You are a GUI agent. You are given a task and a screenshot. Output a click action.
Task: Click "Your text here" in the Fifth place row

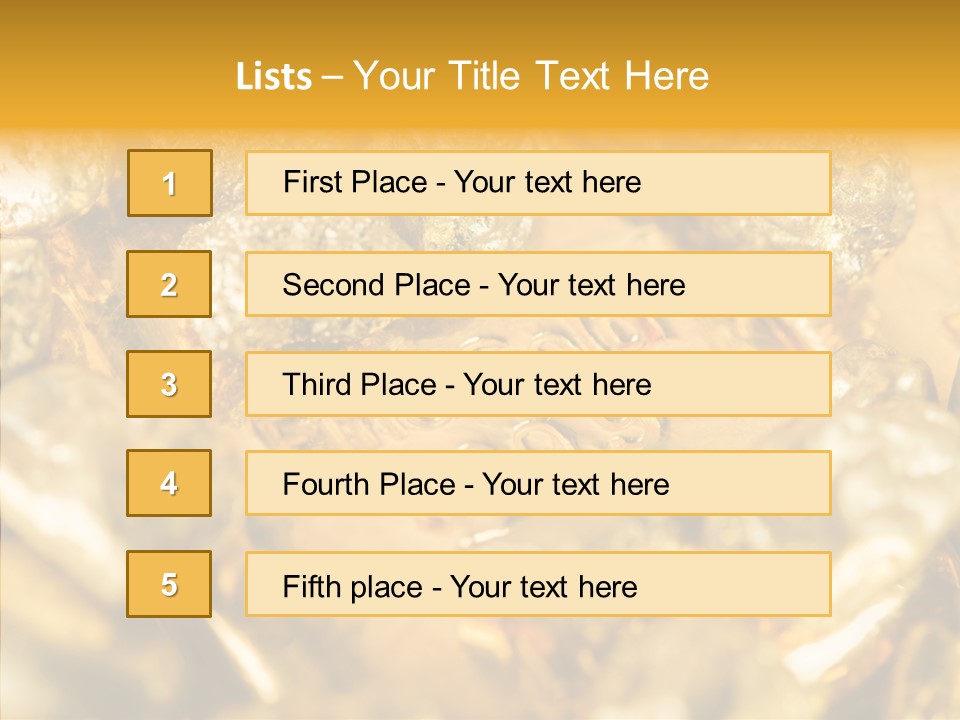pos(543,586)
